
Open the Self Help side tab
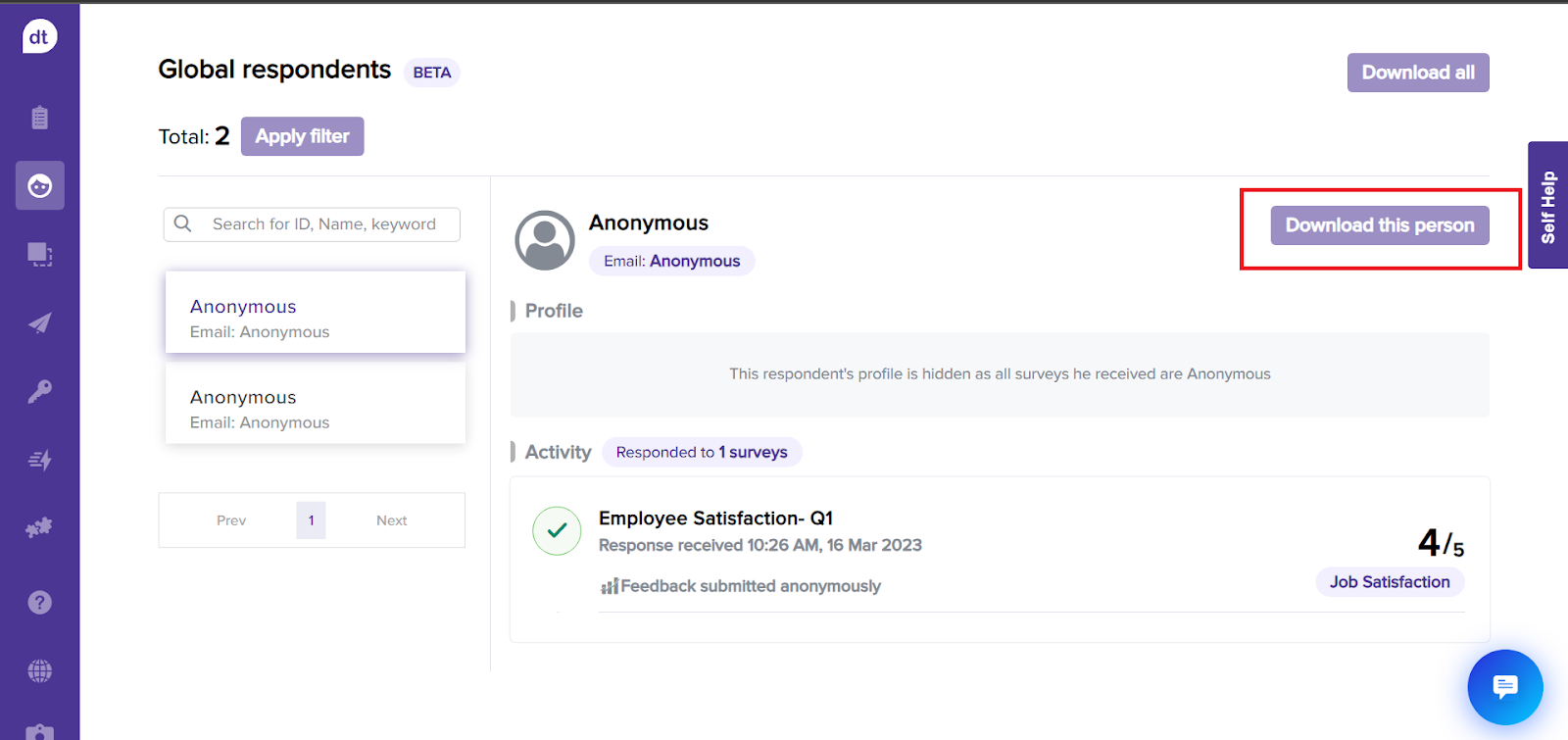click(1547, 206)
